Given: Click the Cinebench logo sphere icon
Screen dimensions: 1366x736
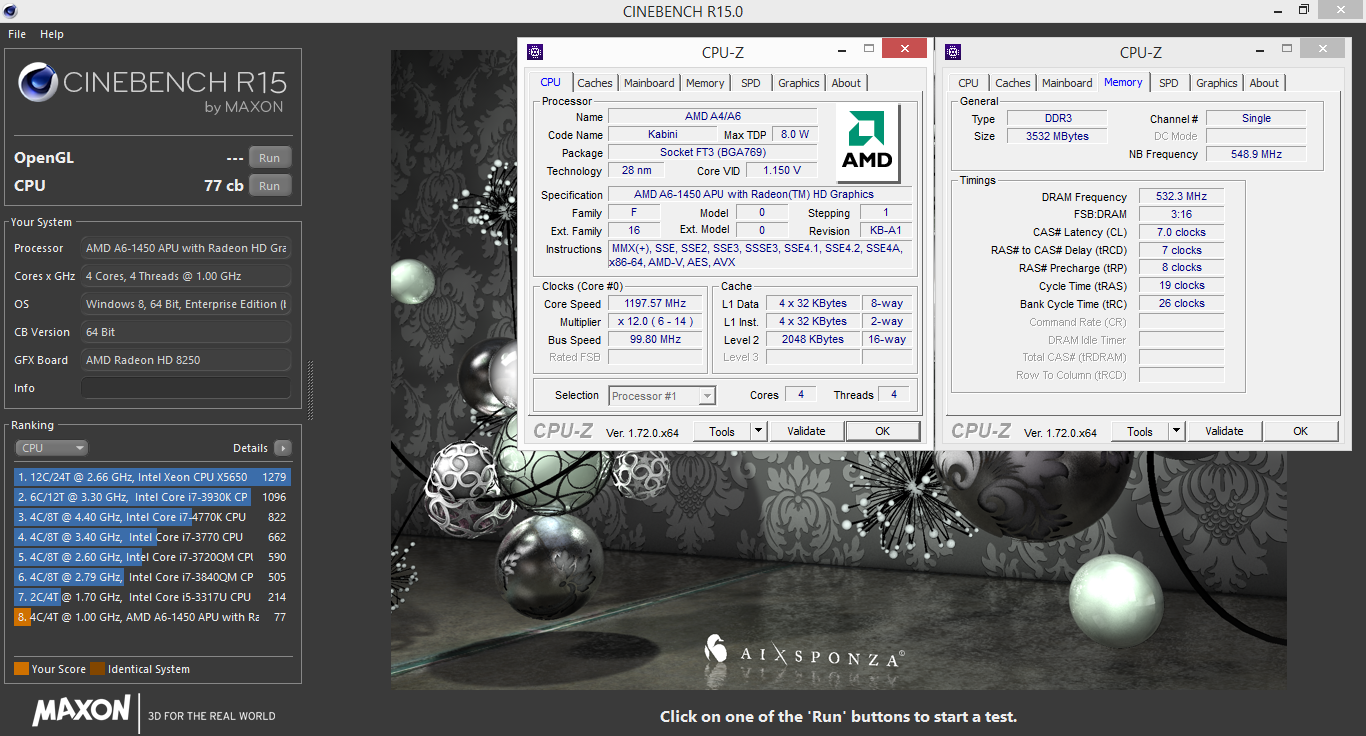Looking at the screenshot, I should (37, 83).
